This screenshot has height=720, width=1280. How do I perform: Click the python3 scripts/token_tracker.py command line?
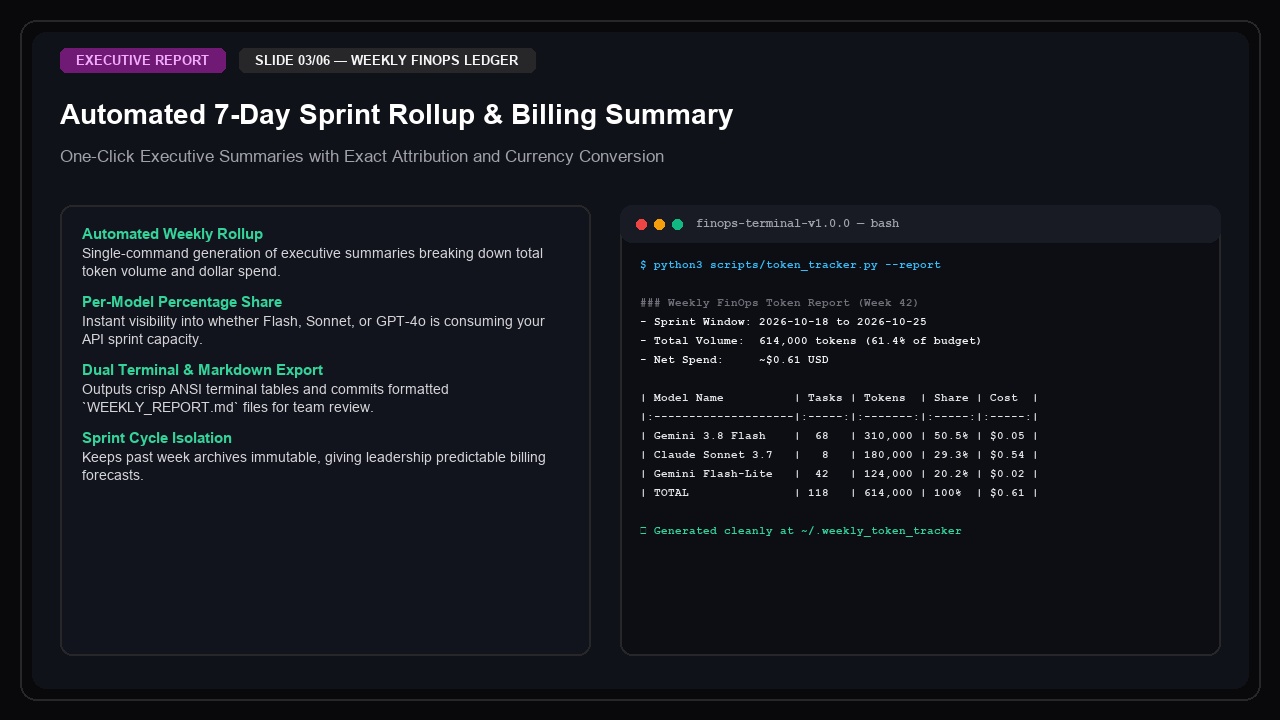click(x=790, y=265)
